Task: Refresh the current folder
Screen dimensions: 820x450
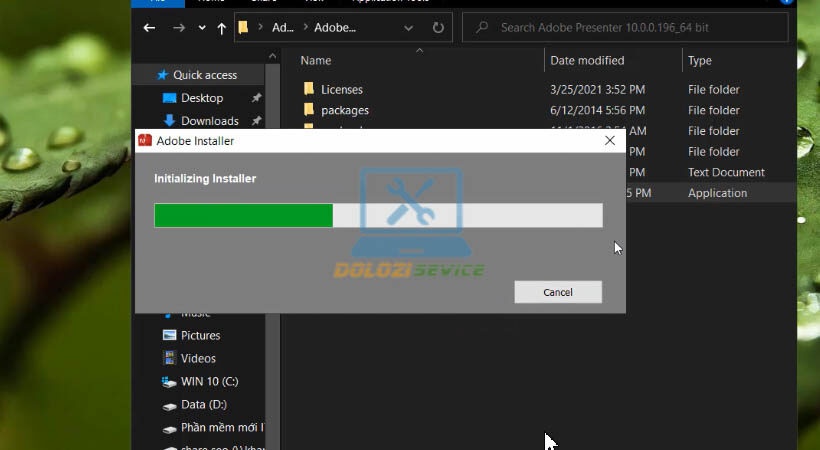Action: coord(438,28)
